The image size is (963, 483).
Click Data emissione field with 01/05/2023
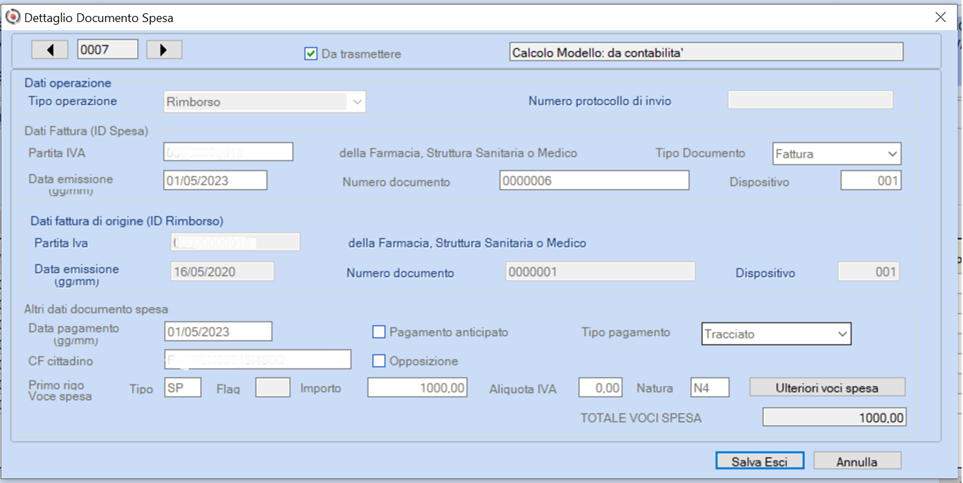[216, 180]
